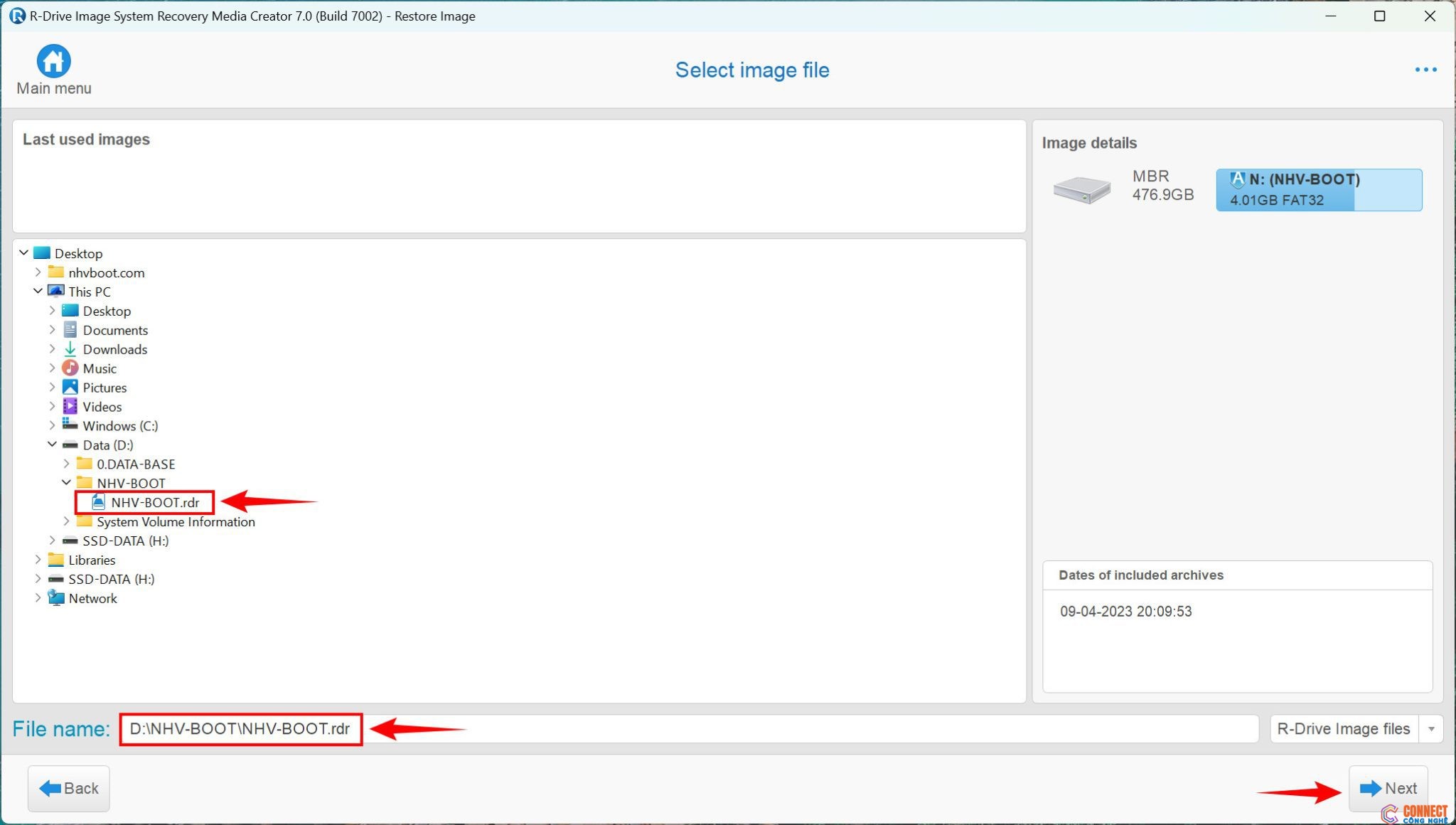This screenshot has width=1456, height=825.
Task: Click the System Volume Information folder icon
Action: coord(84,521)
